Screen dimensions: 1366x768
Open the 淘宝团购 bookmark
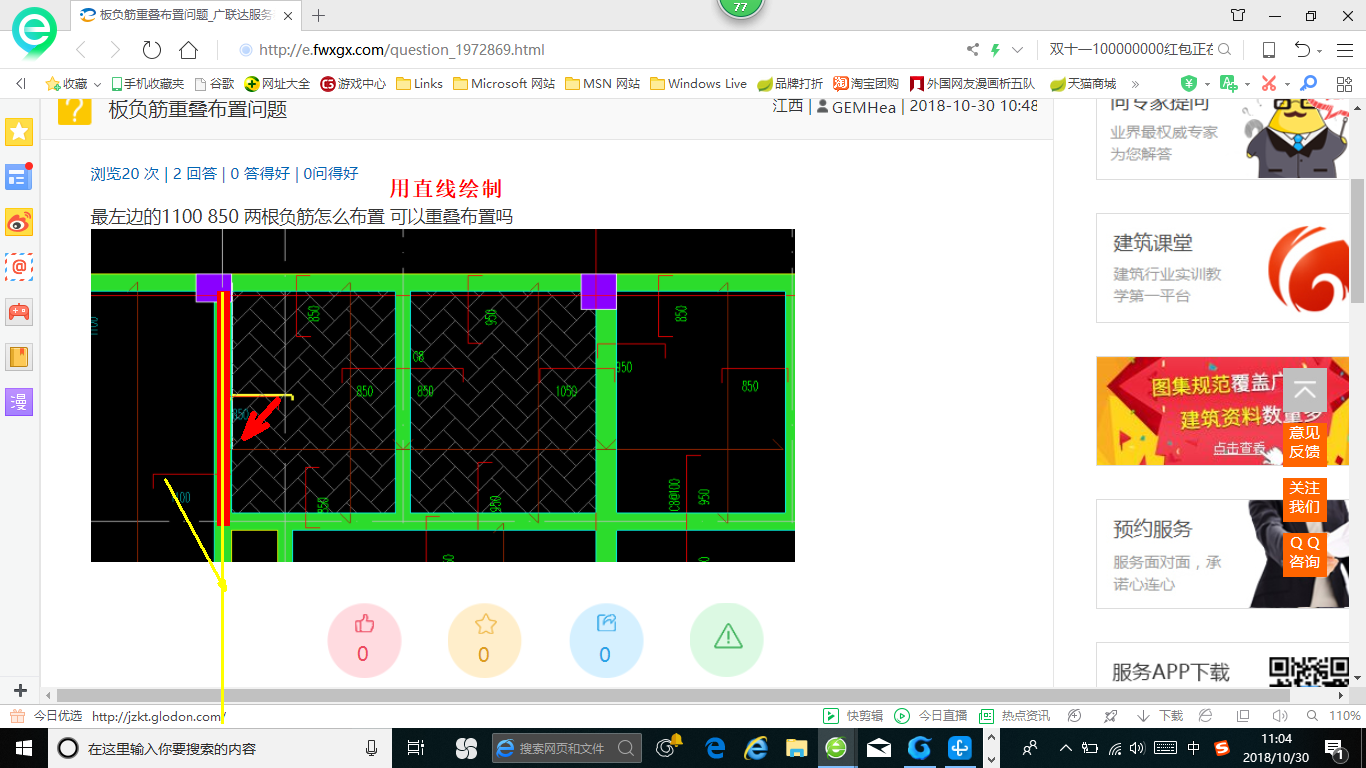(x=866, y=84)
